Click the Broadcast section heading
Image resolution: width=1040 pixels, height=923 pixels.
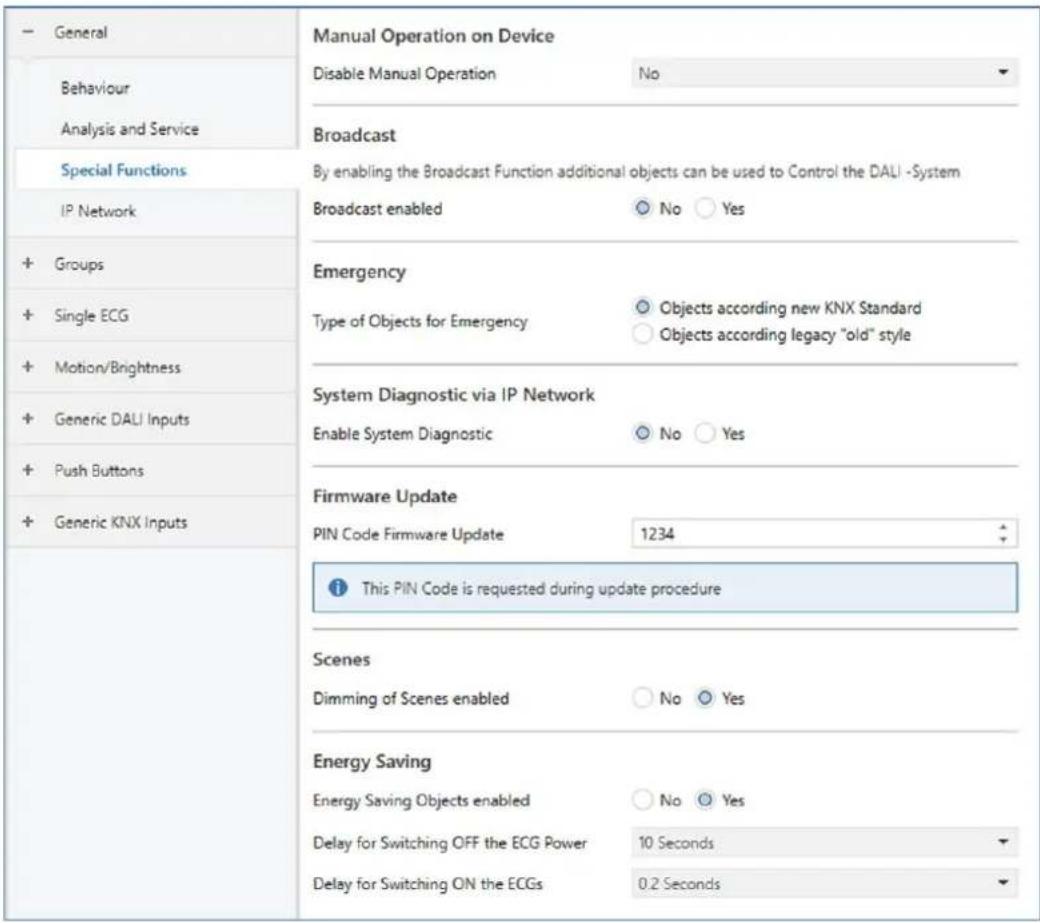point(354,135)
